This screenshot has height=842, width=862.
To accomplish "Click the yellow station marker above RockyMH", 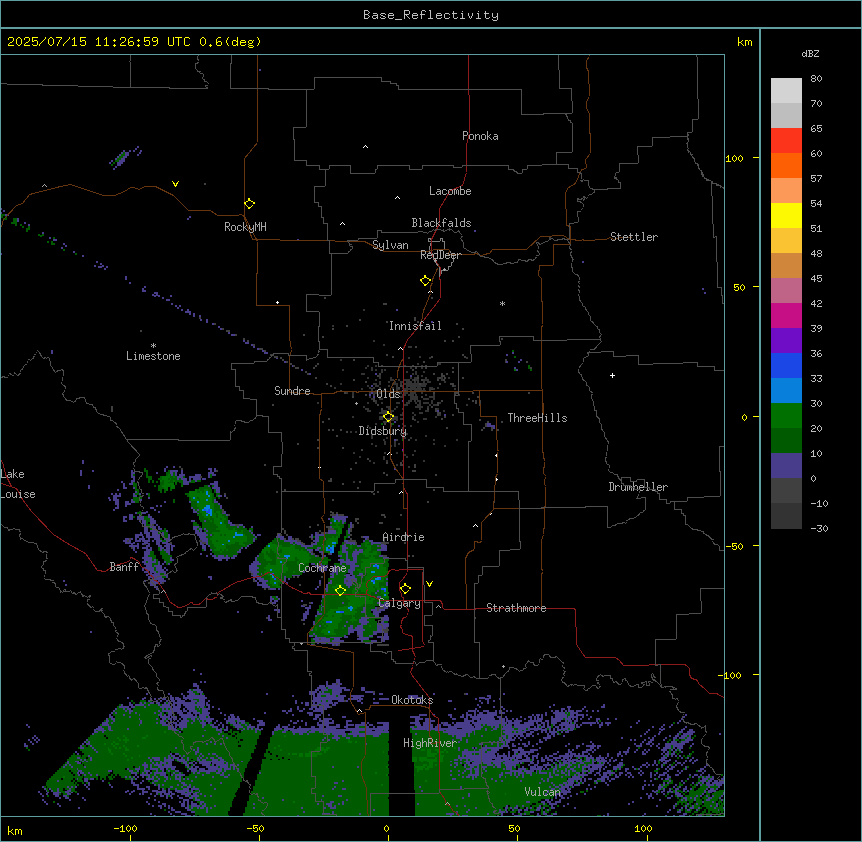I will [x=249, y=204].
